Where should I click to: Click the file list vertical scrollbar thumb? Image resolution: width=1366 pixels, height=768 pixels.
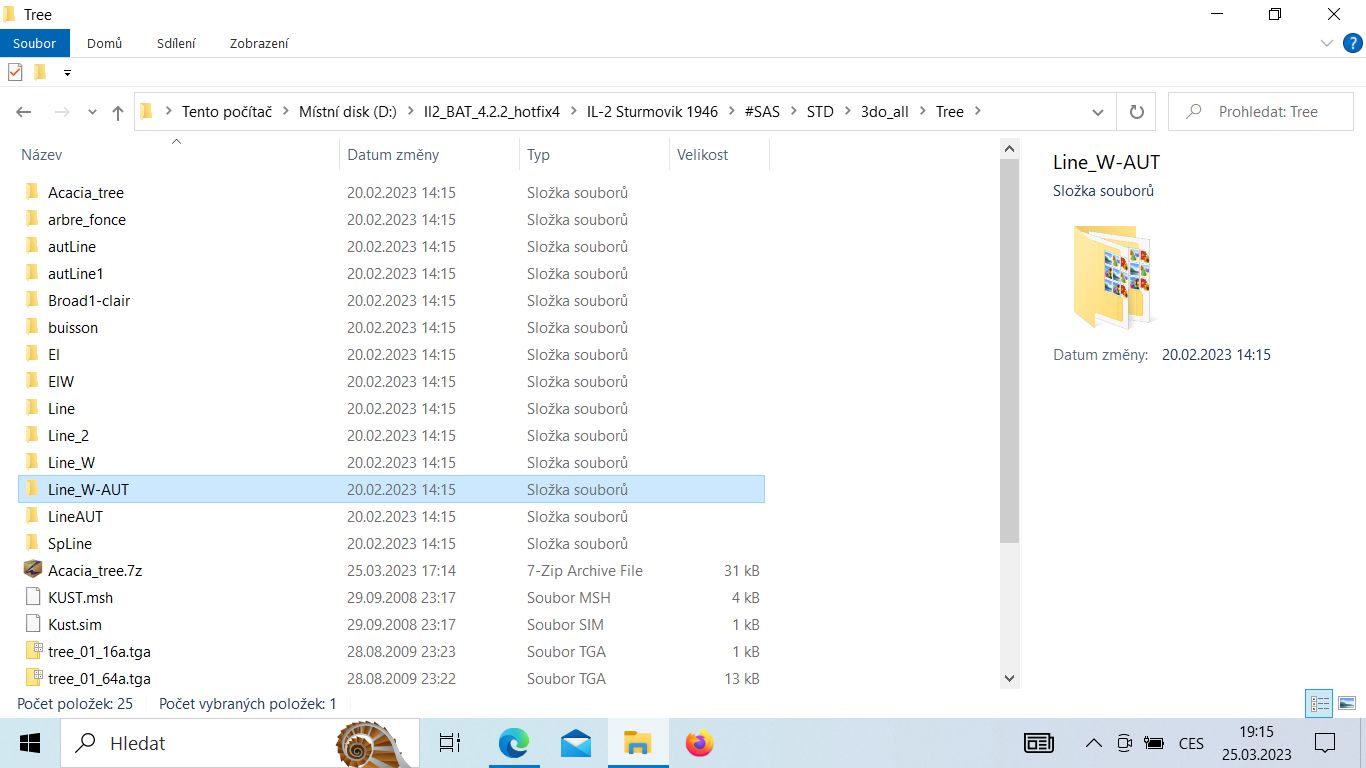[x=1009, y=350]
